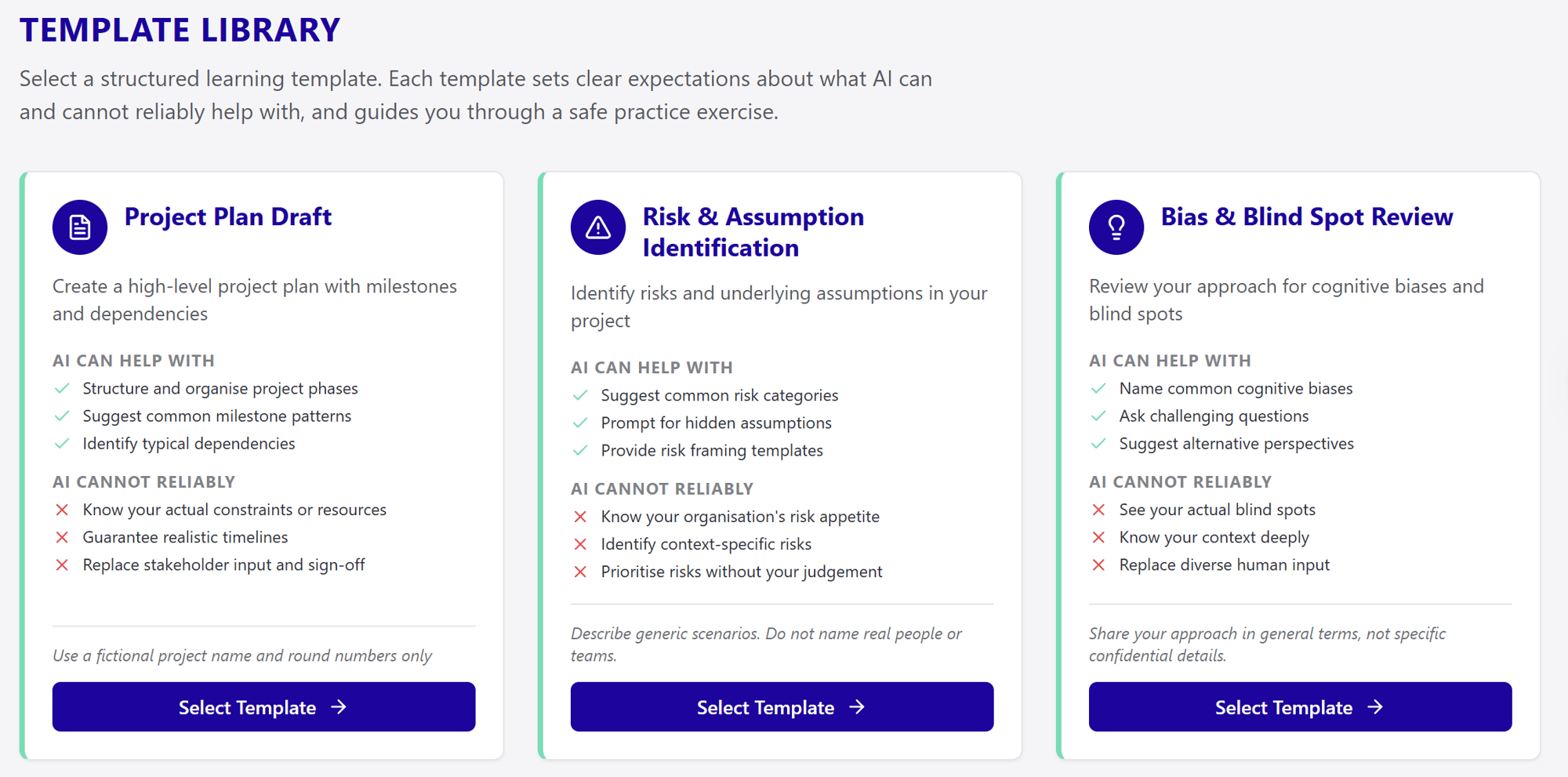Click the 'Project Plan Draft' card title
The image size is (1568, 777).
pos(228,217)
